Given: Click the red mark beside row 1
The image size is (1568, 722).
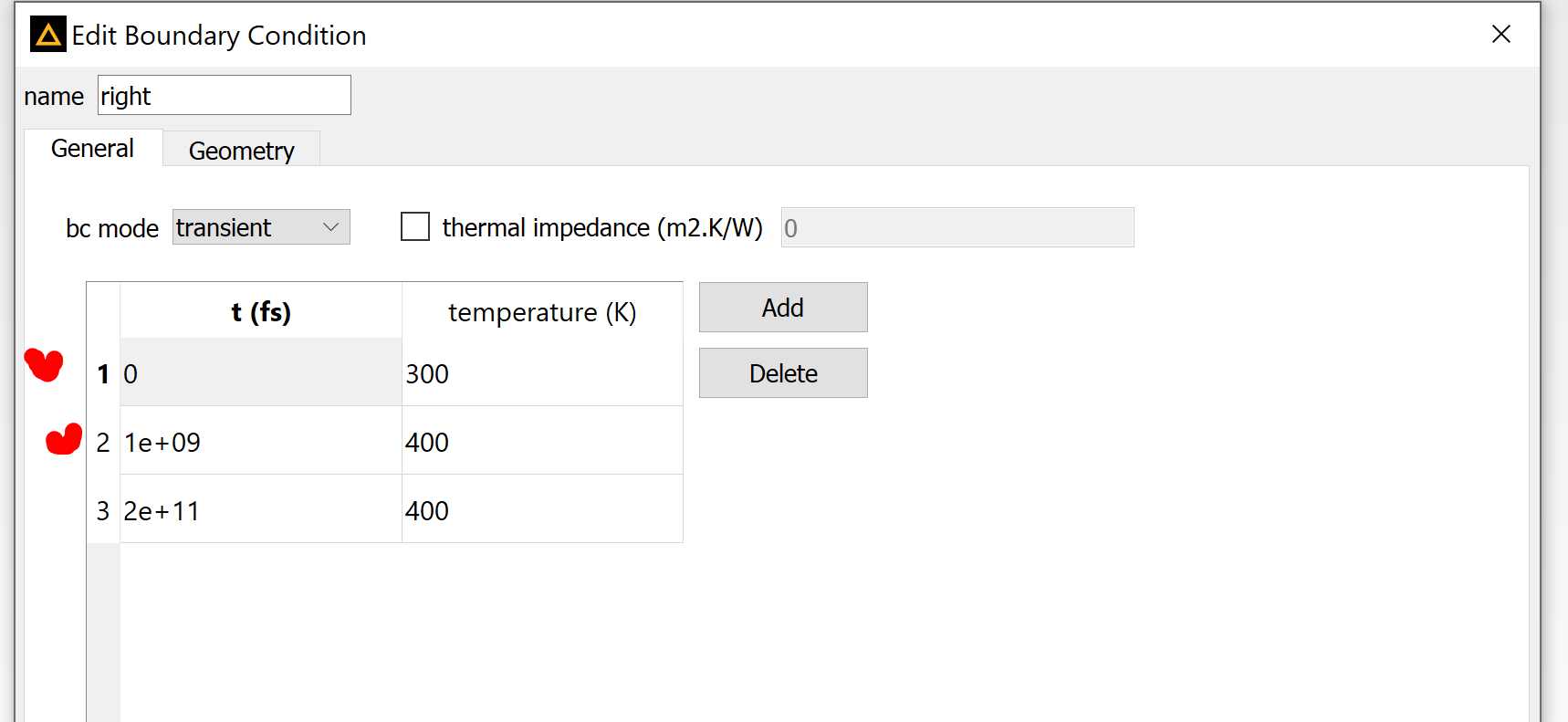Looking at the screenshot, I should tap(44, 364).
